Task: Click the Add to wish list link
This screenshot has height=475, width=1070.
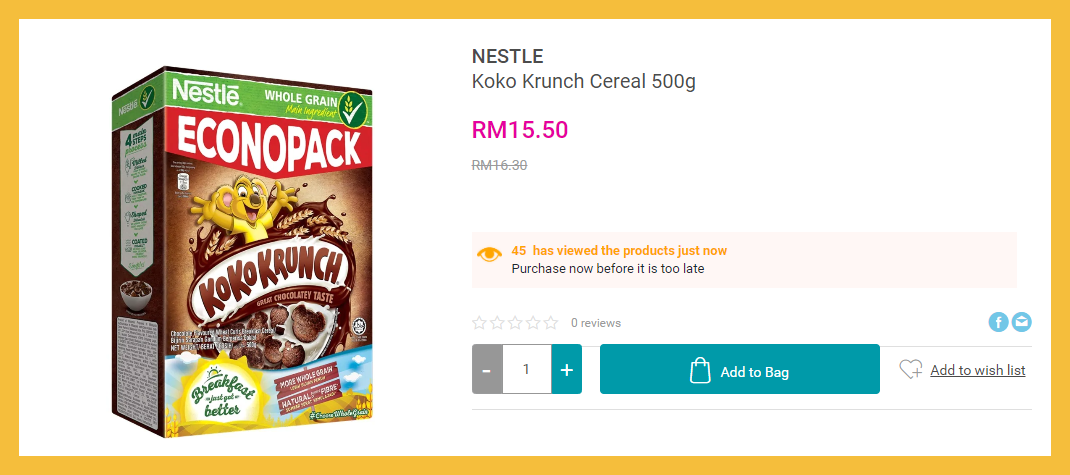Action: coord(977,370)
